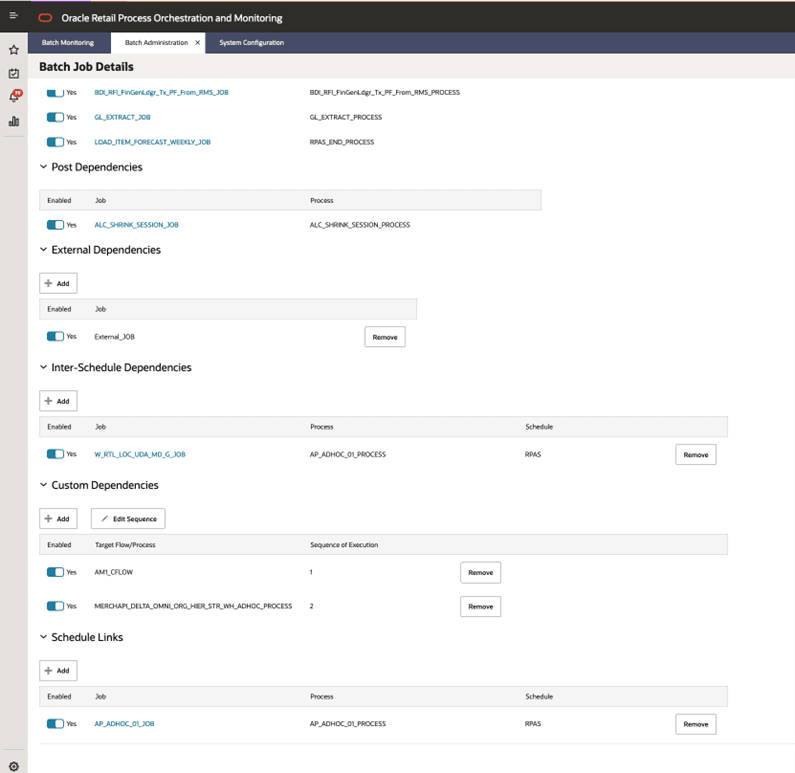
Task: Click Target Flow/Process column header
Action: point(125,544)
